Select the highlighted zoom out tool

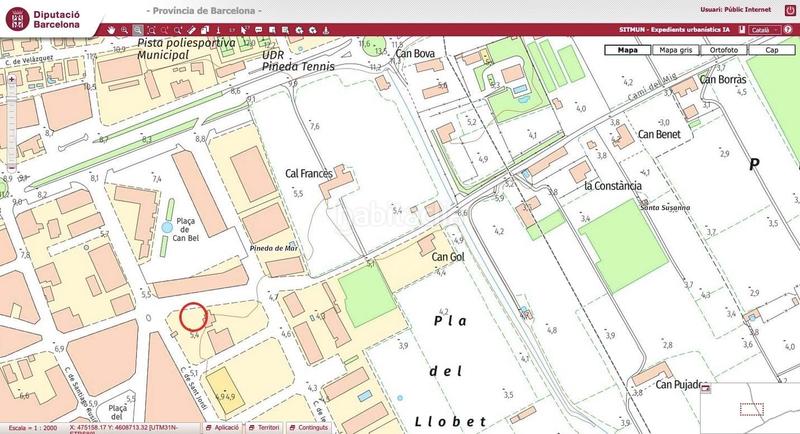[138, 29]
